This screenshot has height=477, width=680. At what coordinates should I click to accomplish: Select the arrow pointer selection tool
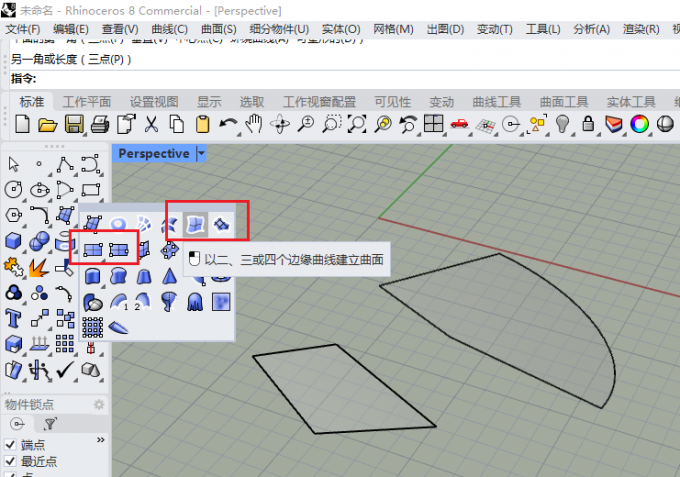13,164
